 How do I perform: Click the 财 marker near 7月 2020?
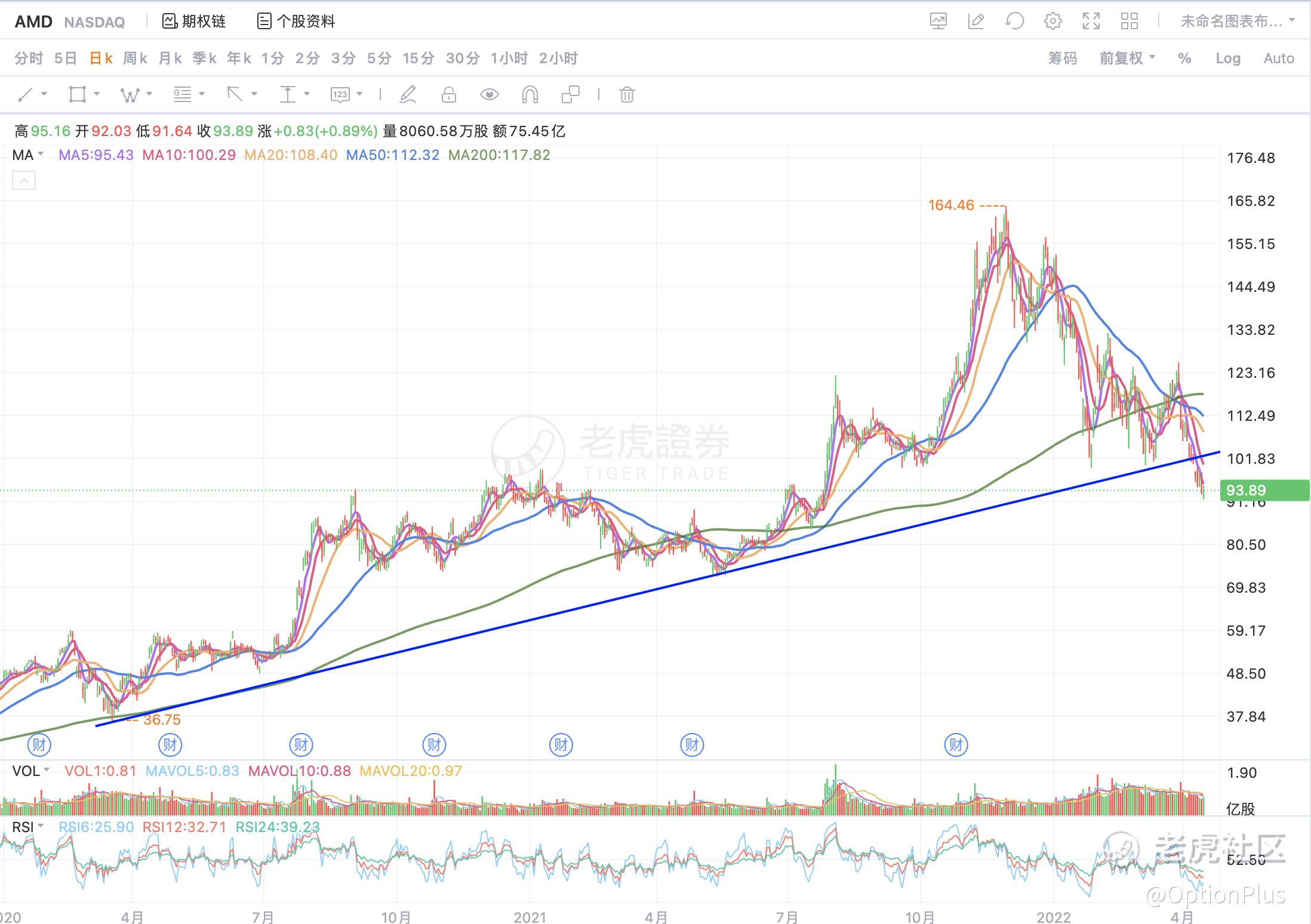coord(301,745)
